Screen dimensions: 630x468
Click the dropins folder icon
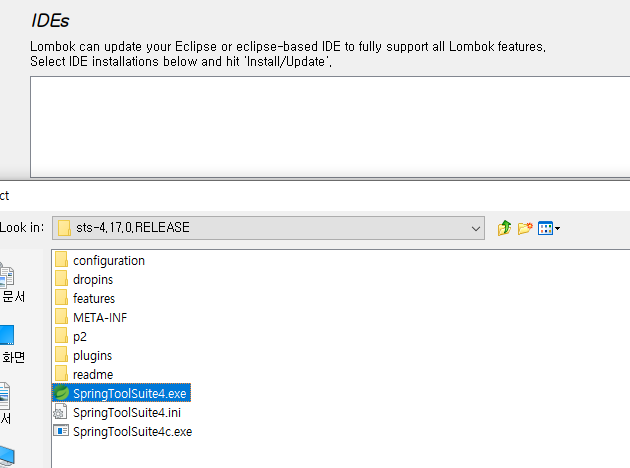61,278
